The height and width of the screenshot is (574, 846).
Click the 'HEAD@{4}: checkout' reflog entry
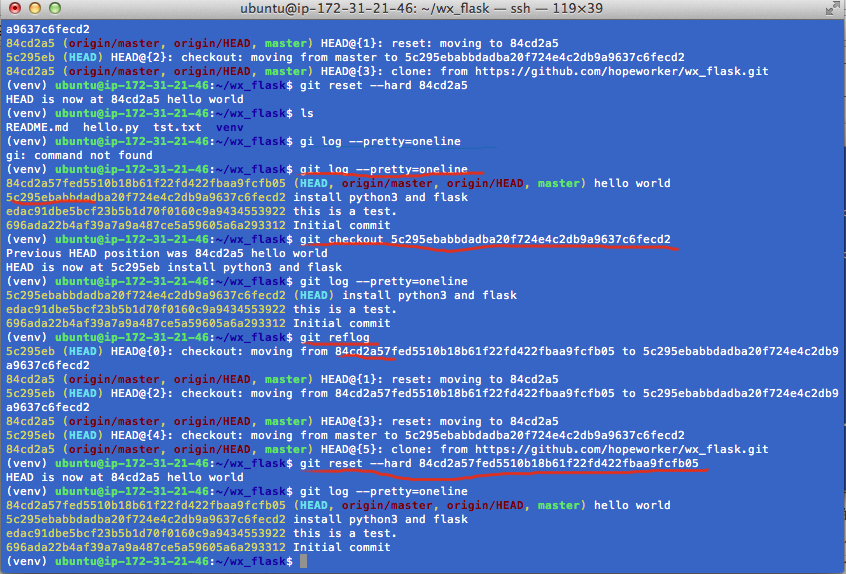point(345,435)
